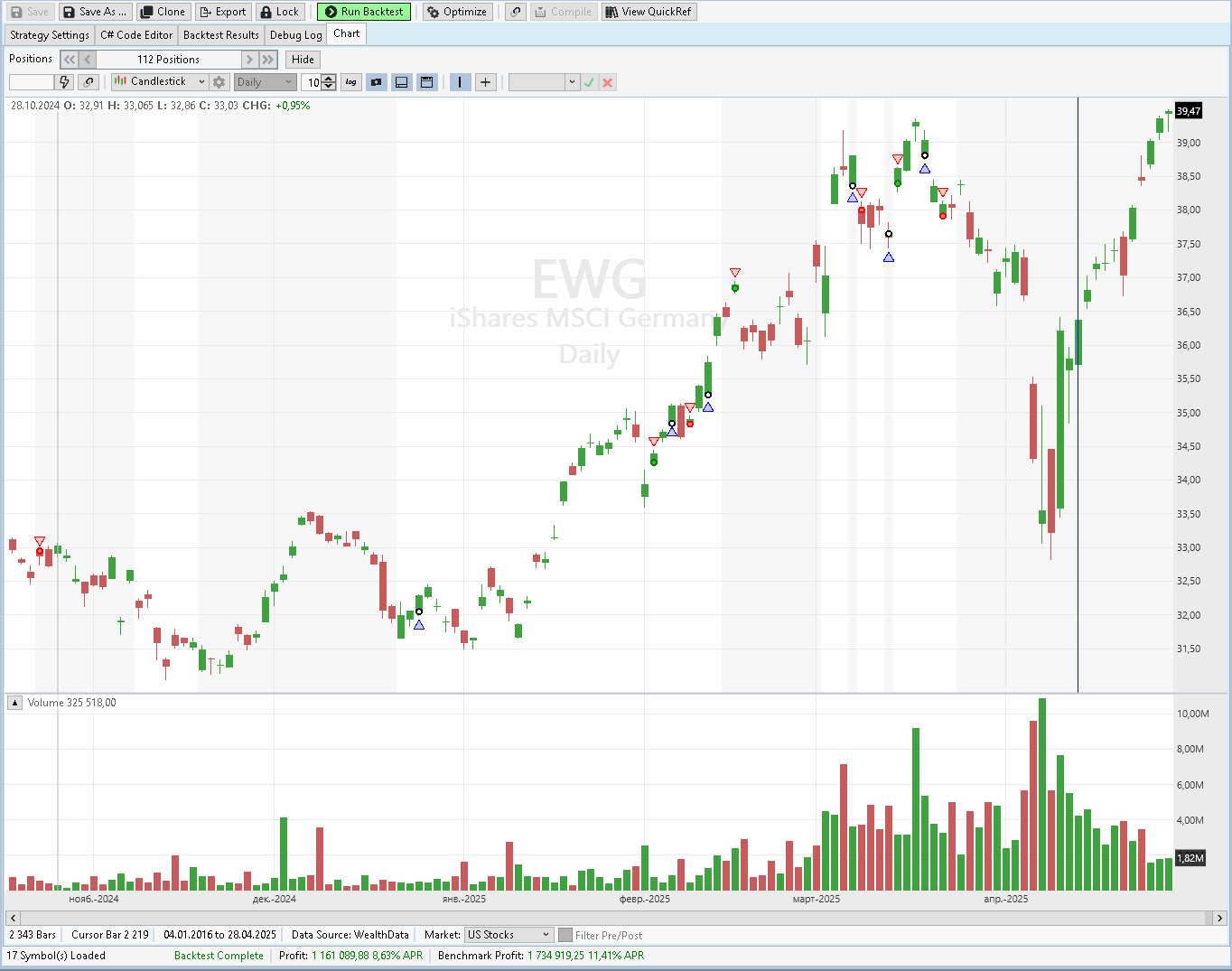Export the strategy
This screenshot has height=971, width=1232.
(x=222, y=12)
